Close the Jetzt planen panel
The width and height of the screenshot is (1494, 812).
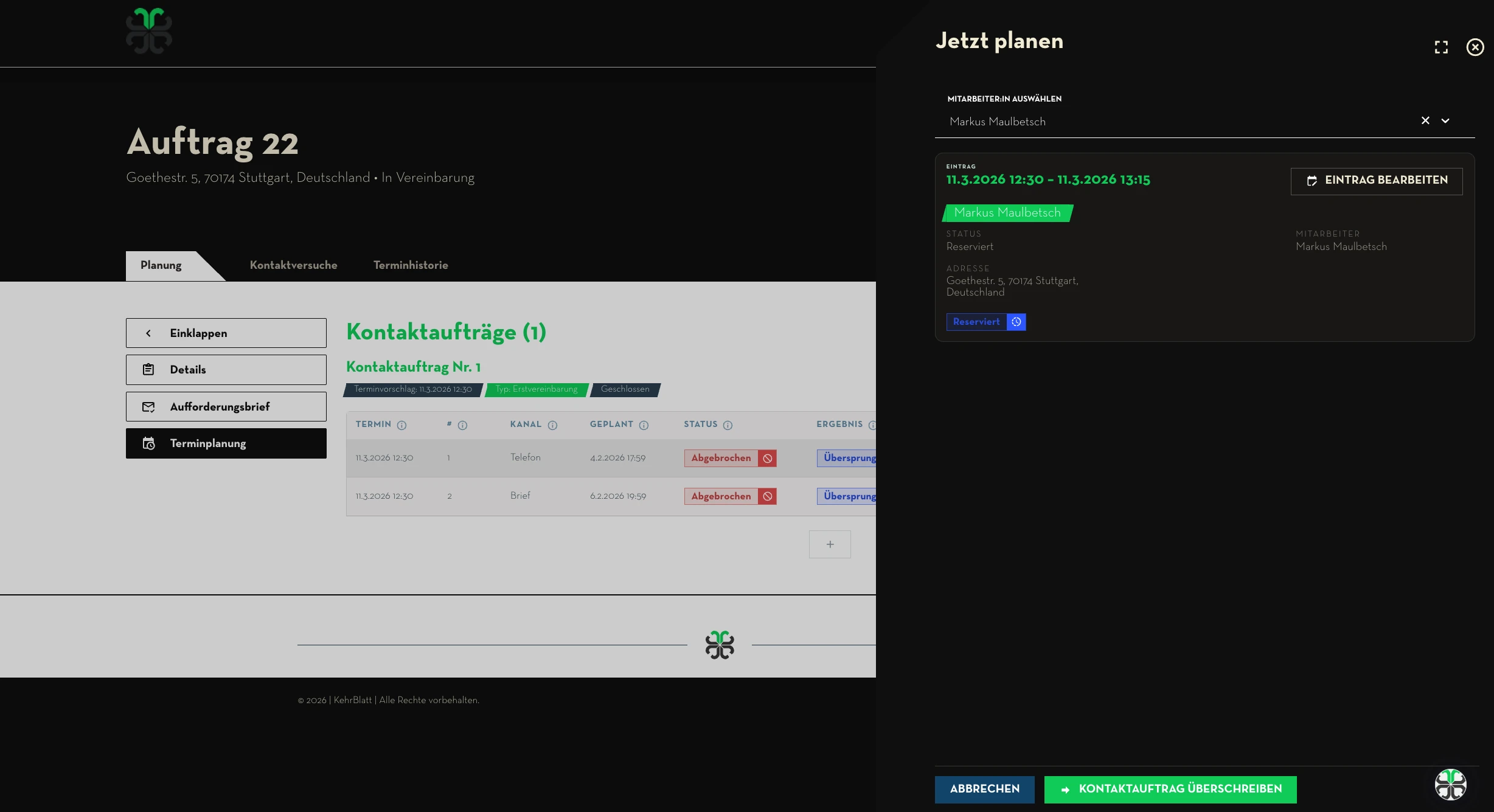pos(1475,47)
